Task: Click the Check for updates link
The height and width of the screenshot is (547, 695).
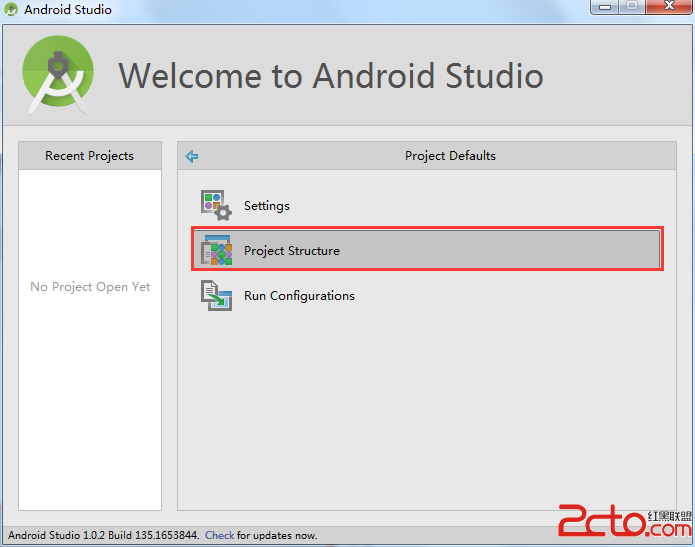Action: (x=219, y=535)
